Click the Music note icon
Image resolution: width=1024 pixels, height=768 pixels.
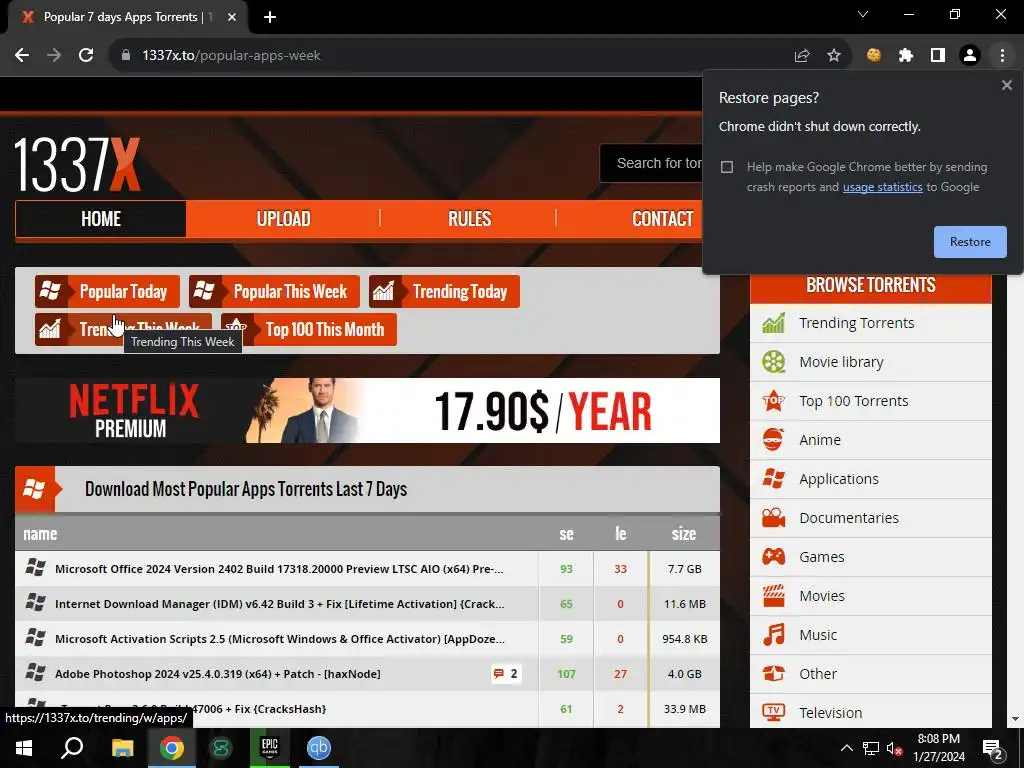(x=773, y=635)
